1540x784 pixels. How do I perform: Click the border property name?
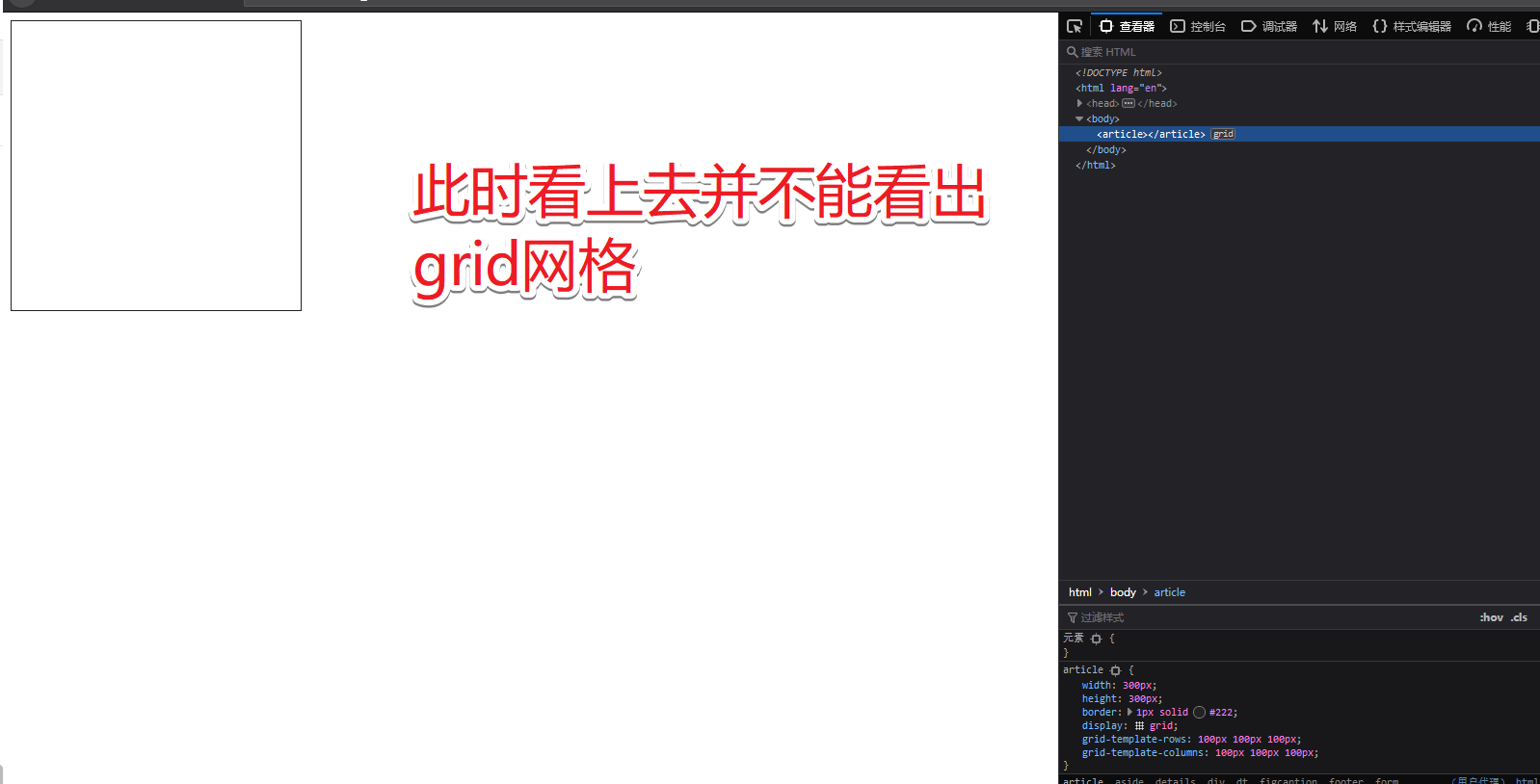1100,713
